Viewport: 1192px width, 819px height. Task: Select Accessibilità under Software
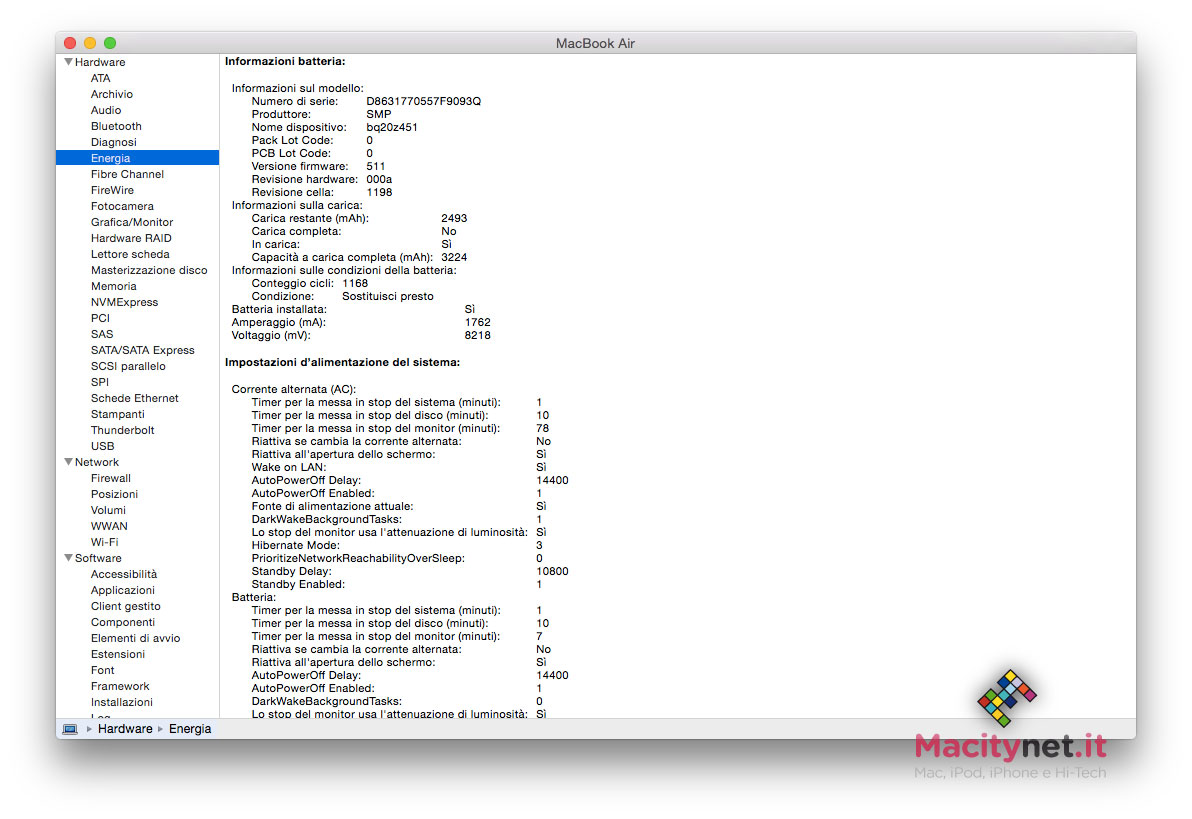click(x=124, y=573)
